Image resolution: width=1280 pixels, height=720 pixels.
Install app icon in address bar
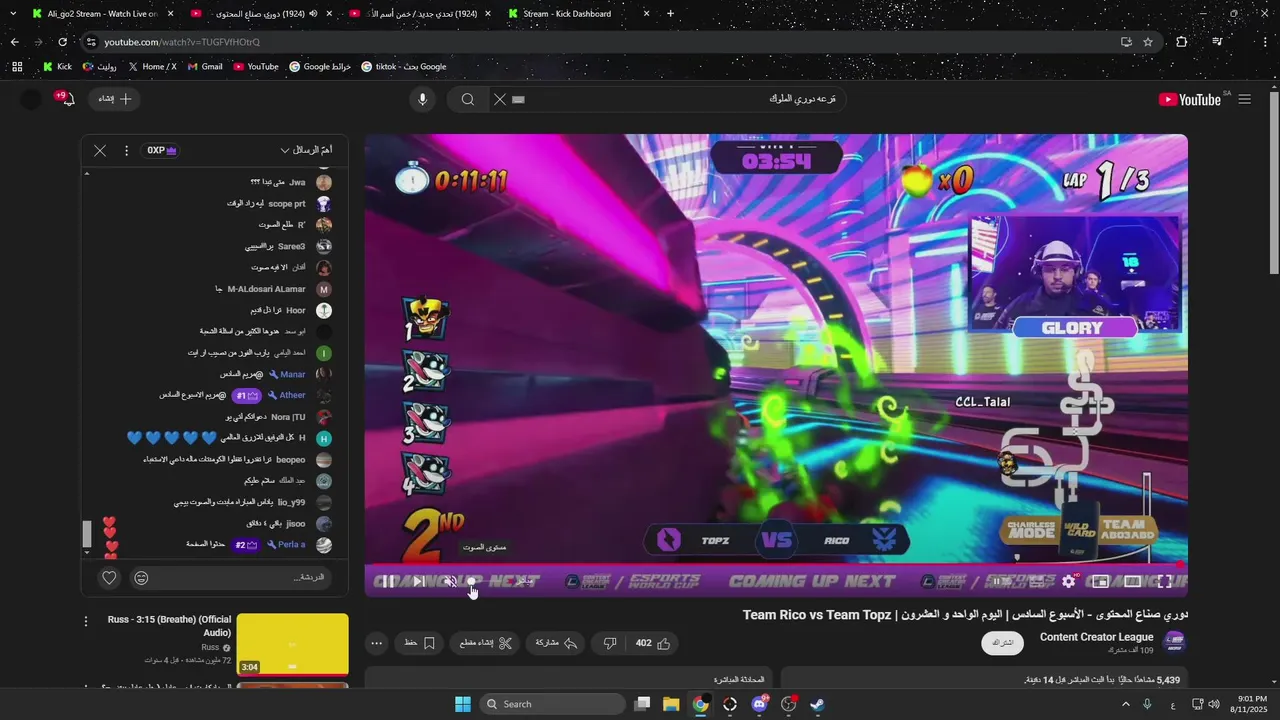click(1127, 42)
